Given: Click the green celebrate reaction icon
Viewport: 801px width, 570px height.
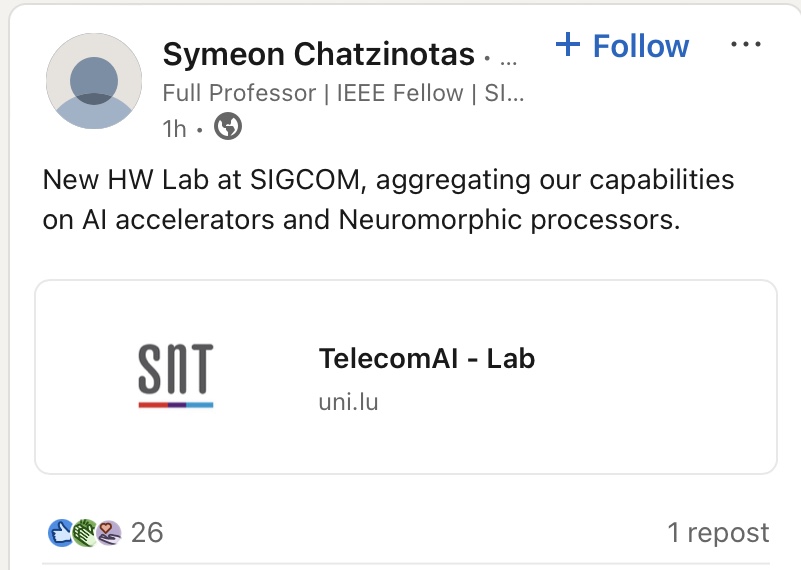Looking at the screenshot, I should [84, 533].
